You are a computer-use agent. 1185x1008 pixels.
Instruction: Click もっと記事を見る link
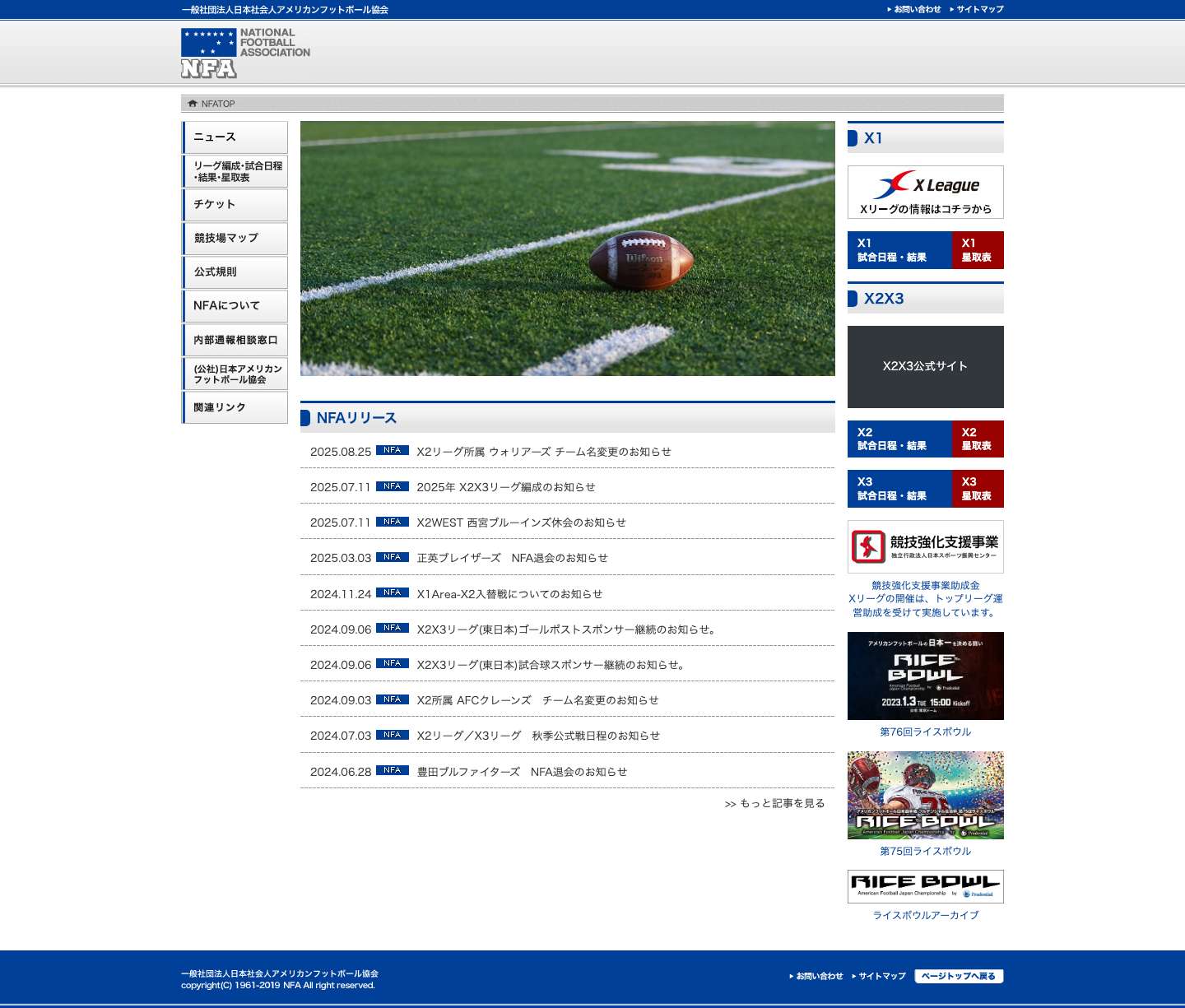coord(776,802)
